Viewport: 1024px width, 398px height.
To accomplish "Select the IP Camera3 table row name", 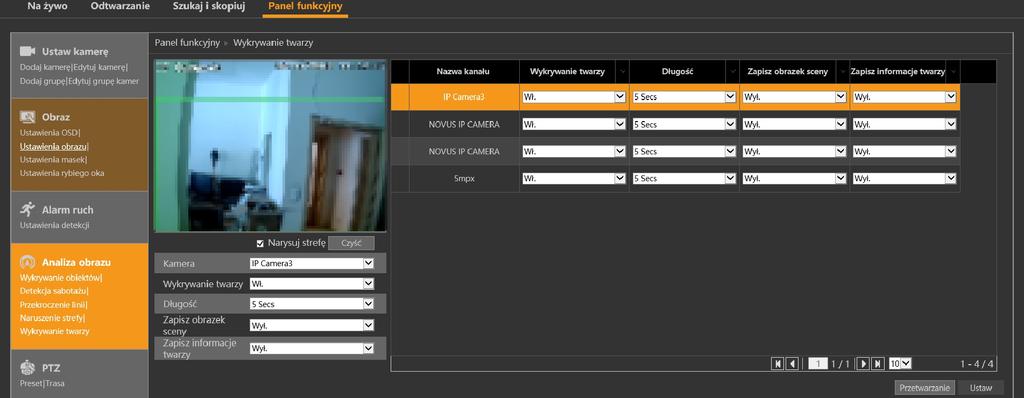I will 464,97.
